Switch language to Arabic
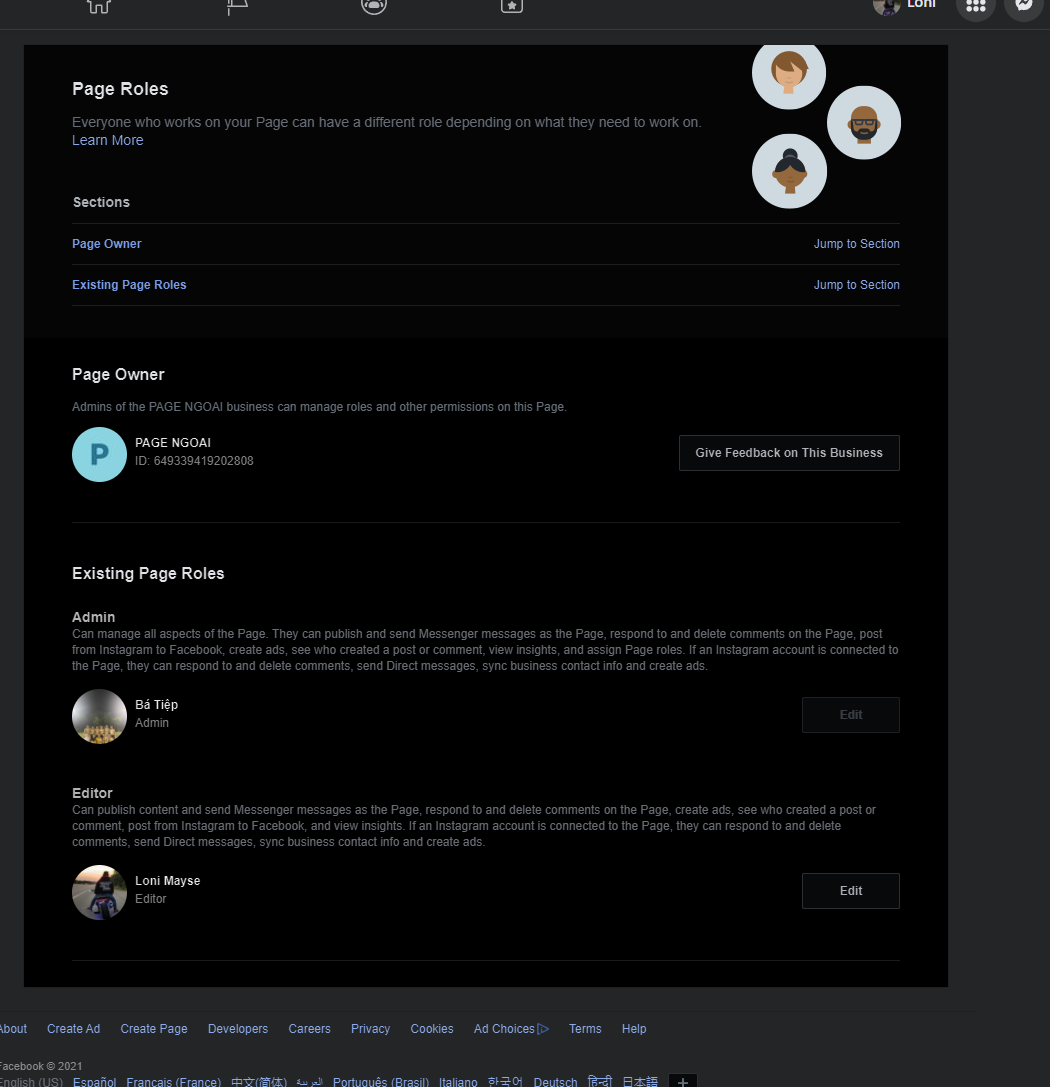 [x=309, y=1081]
